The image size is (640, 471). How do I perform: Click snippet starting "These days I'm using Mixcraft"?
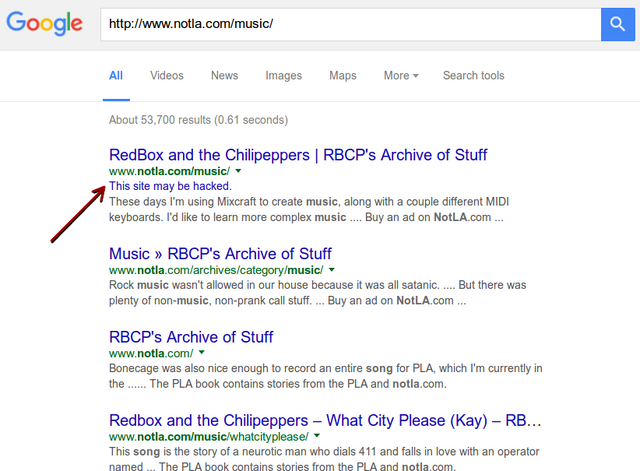tap(309, 209)
